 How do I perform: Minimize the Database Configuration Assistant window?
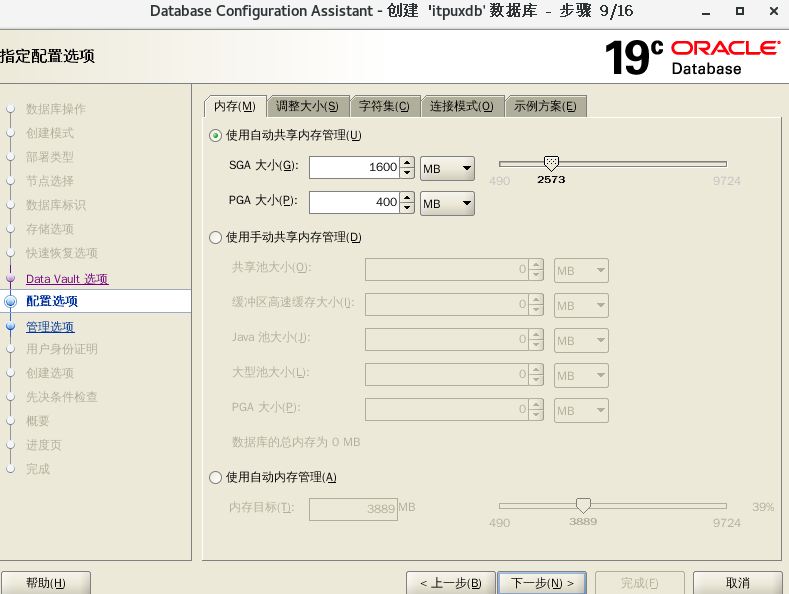coord(706,12)
